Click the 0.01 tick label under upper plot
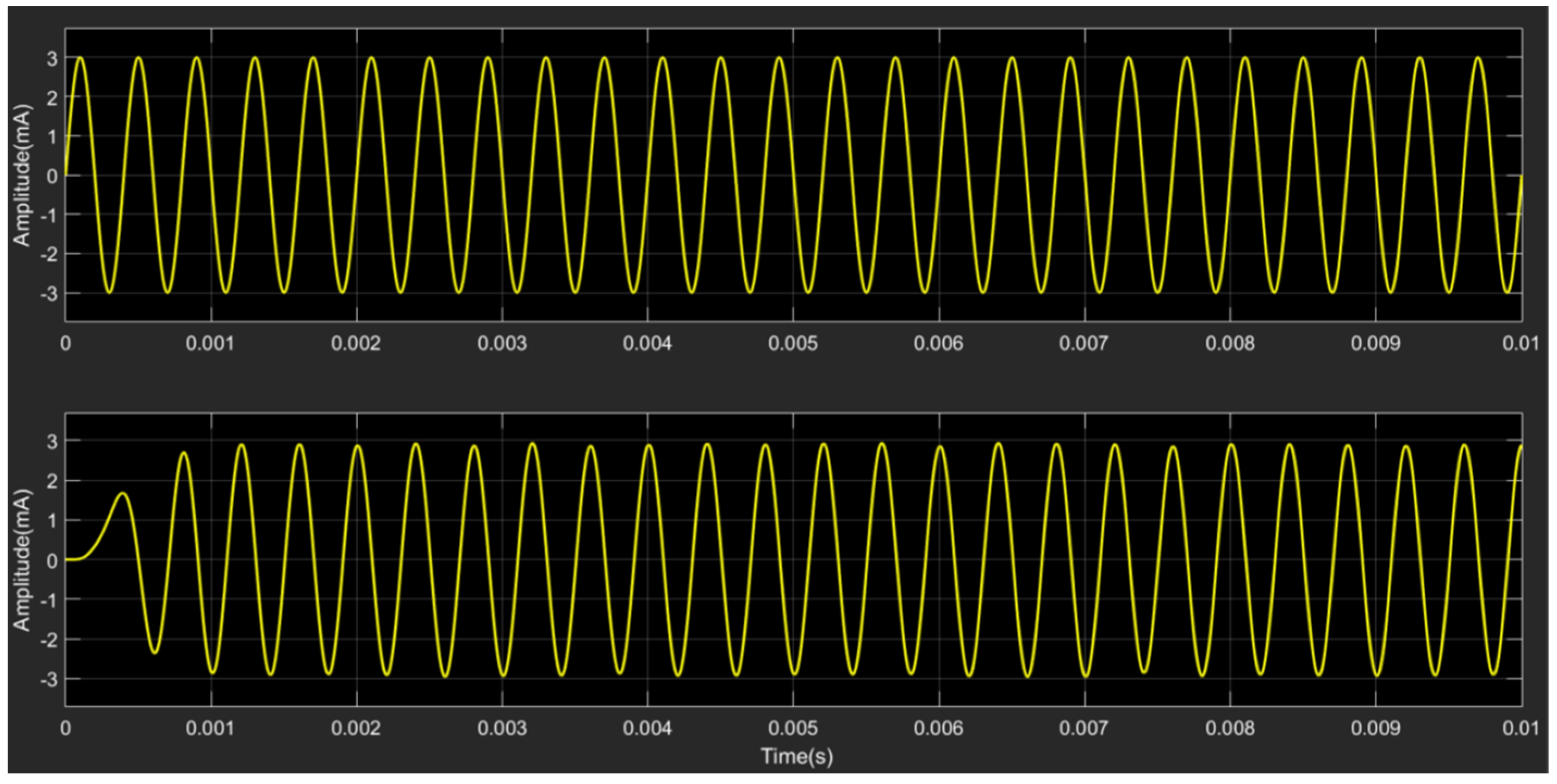1557x784 pixels. click(x=1521, y=344)
